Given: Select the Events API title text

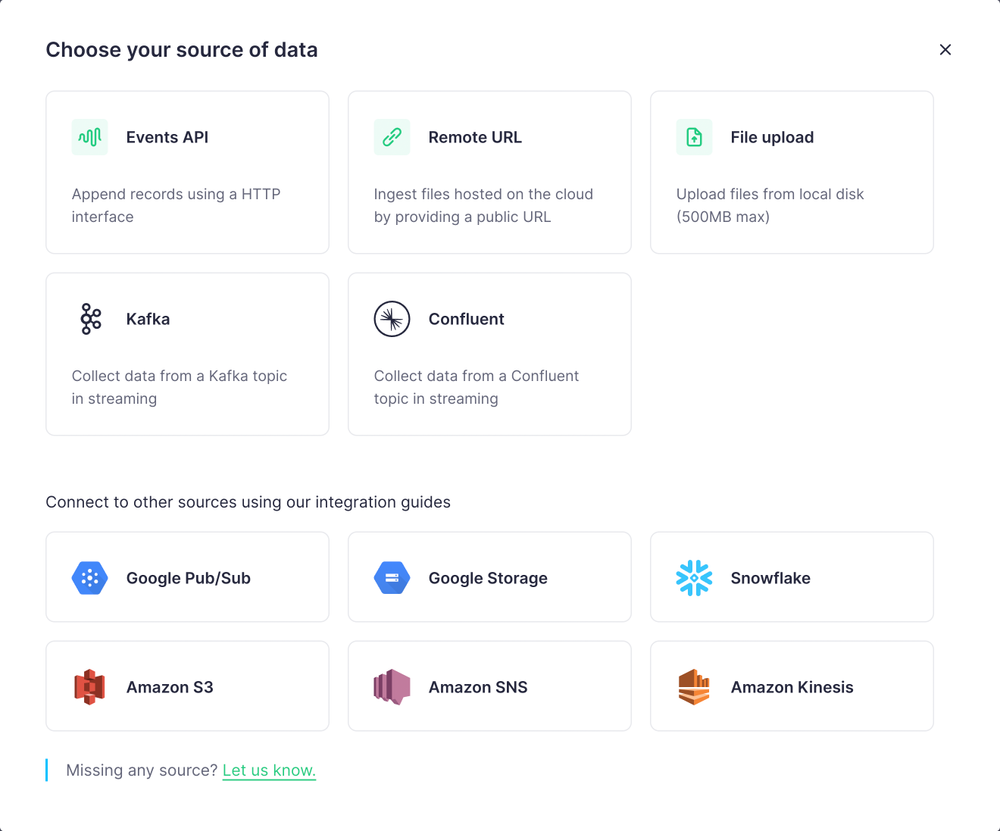Looking at the screenshot, I should [167, 137].
